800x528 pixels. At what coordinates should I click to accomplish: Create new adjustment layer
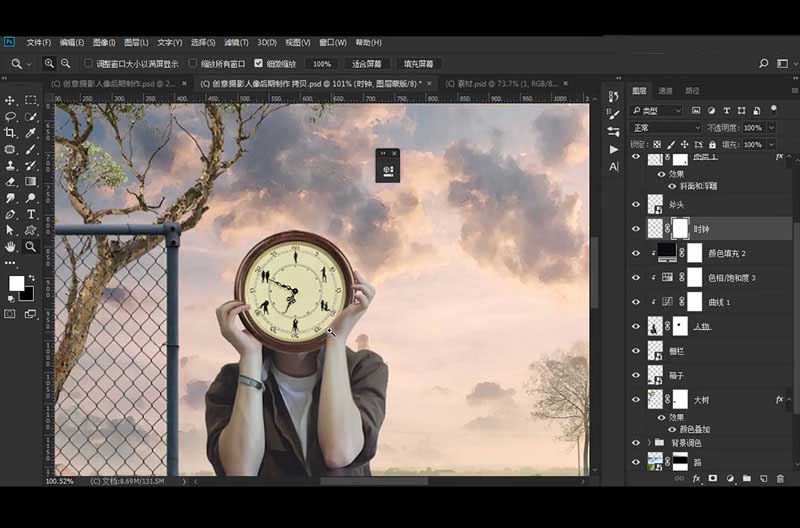click(730, 479)
